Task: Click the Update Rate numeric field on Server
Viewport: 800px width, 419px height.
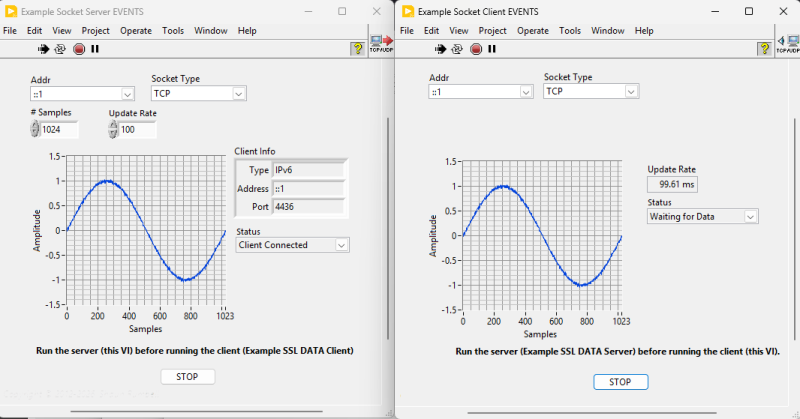Action: coord(133,129)
